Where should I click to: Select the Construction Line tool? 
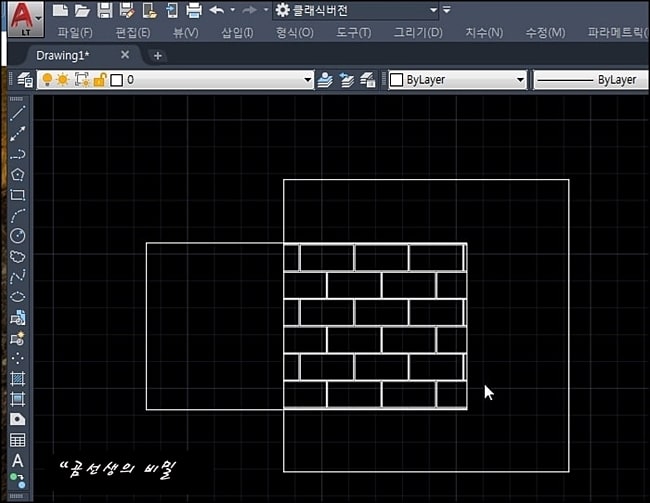pyautogui.click(x=17, y=134)
